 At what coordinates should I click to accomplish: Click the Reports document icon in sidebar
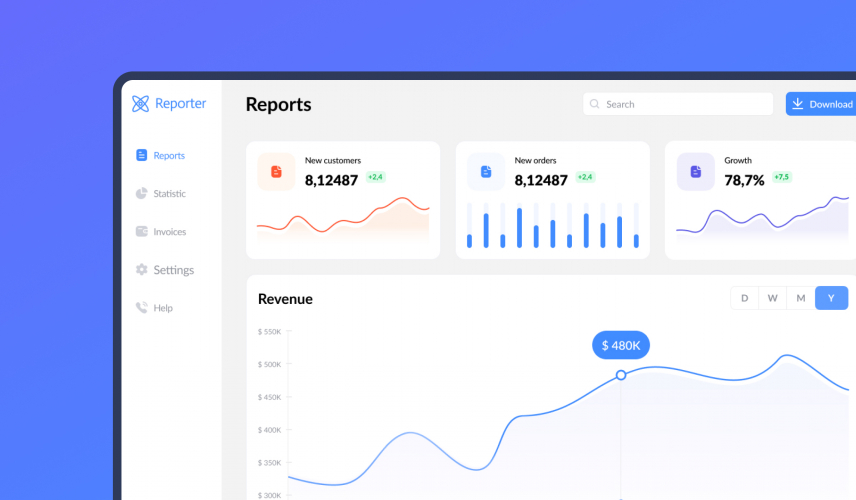point(141,156)
